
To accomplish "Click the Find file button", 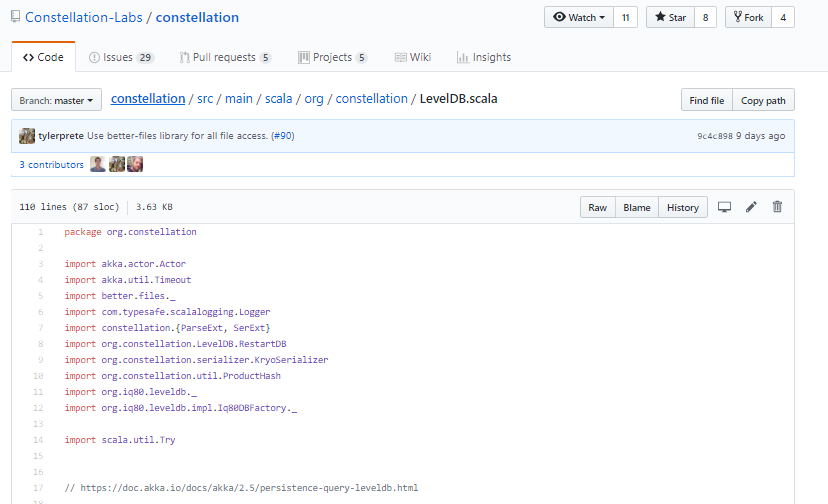I will click(x=706, y=100).
